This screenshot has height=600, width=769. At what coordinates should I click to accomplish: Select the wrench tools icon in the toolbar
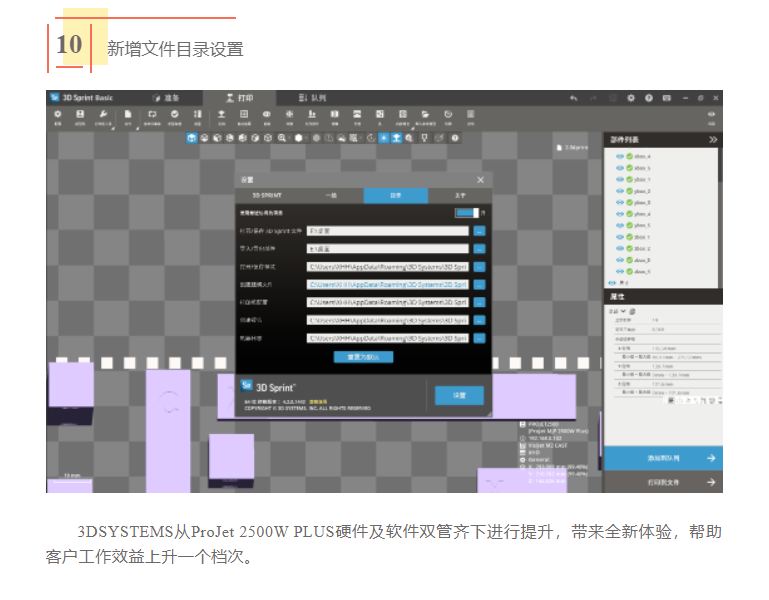103,114
